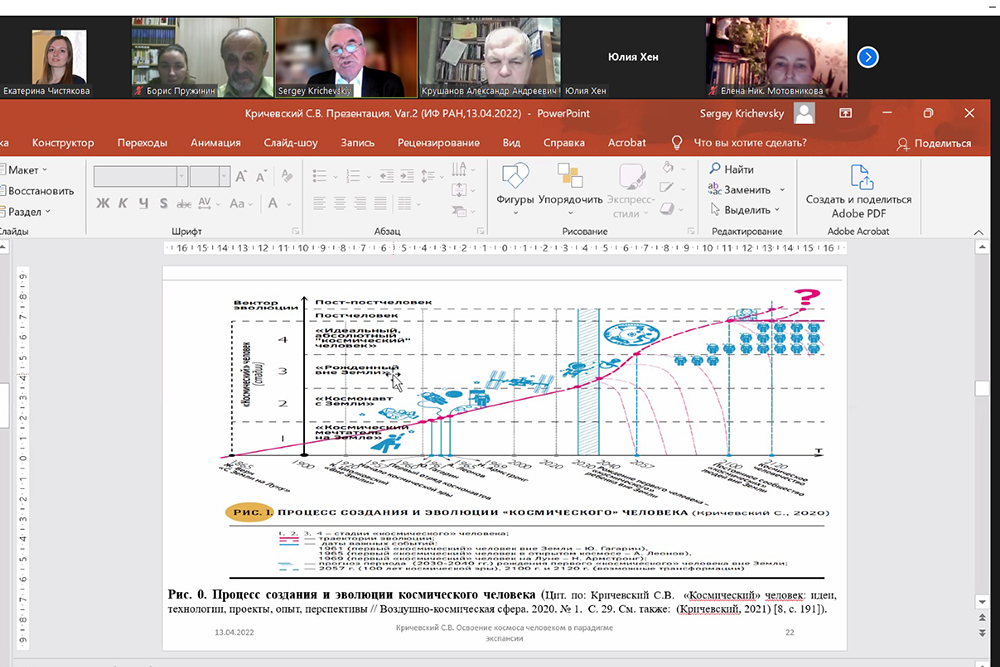
Task: Click Создать и поделиться Adobe PDF icon
Action: (859, 189)
